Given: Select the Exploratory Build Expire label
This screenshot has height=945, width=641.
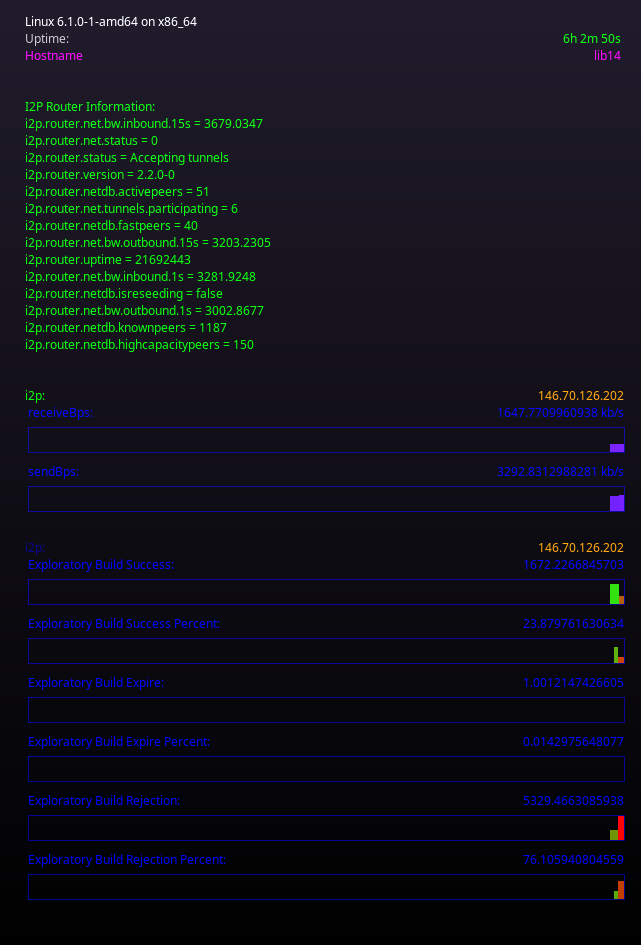Looking at the screenshot, I should pos(96,683).
